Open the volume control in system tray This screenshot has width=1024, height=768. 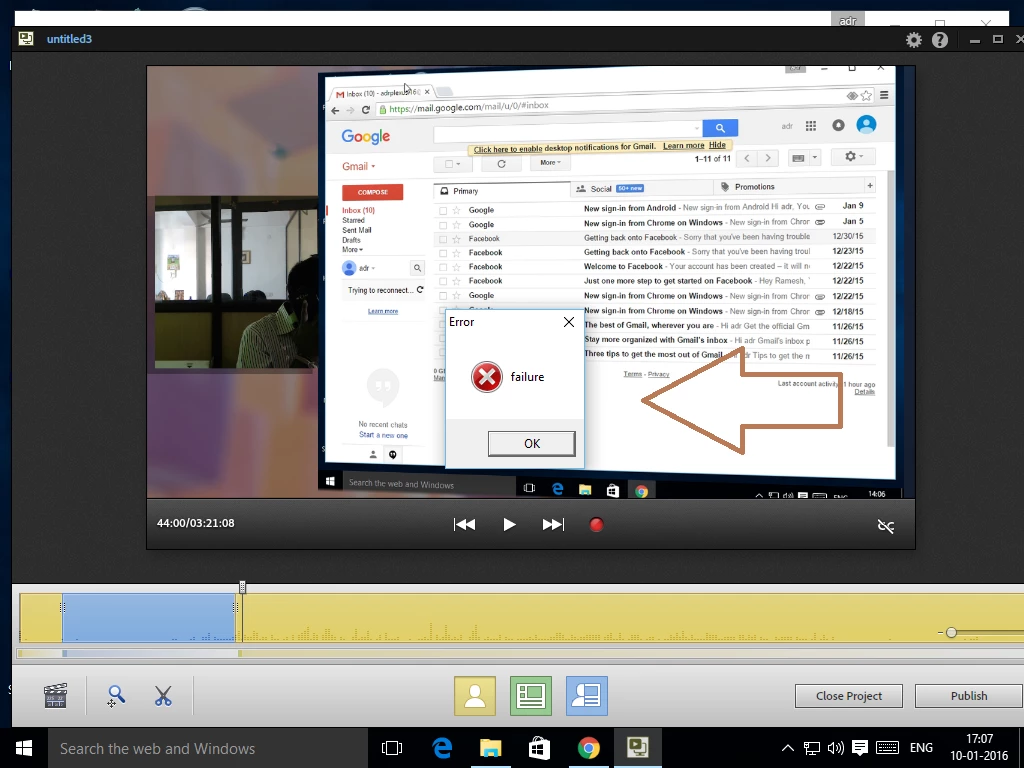point(835,748)
